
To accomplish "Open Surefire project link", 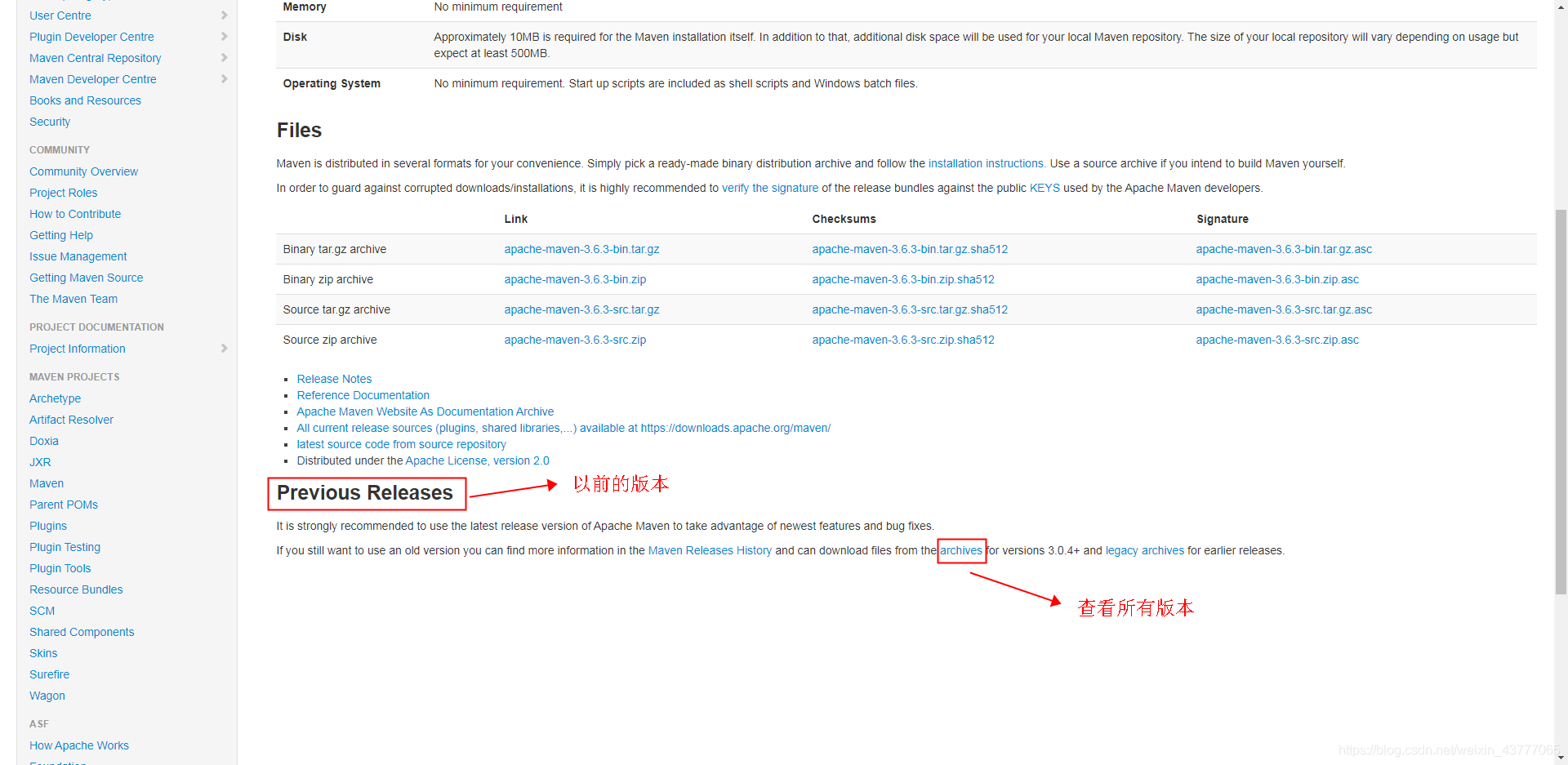I will [x=49, y=674].
